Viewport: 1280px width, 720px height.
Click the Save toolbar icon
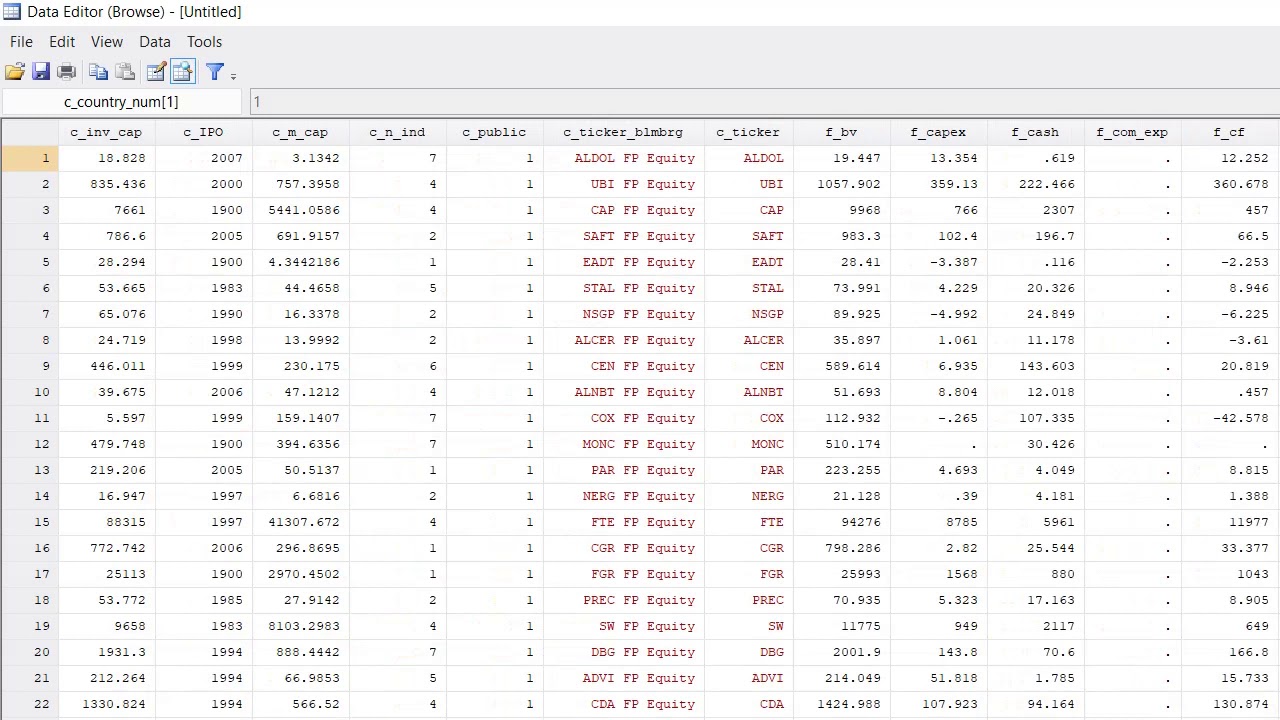(x=41, y=71)
